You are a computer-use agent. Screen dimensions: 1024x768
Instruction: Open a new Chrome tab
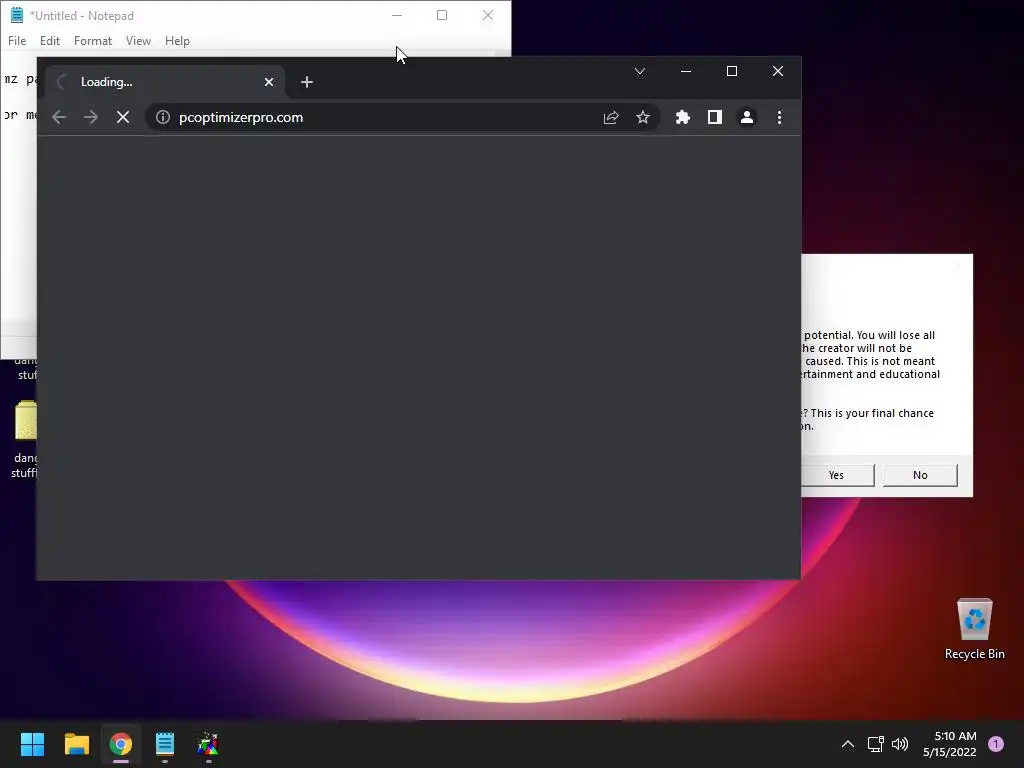pyautogui.click(x=307, y=82)
